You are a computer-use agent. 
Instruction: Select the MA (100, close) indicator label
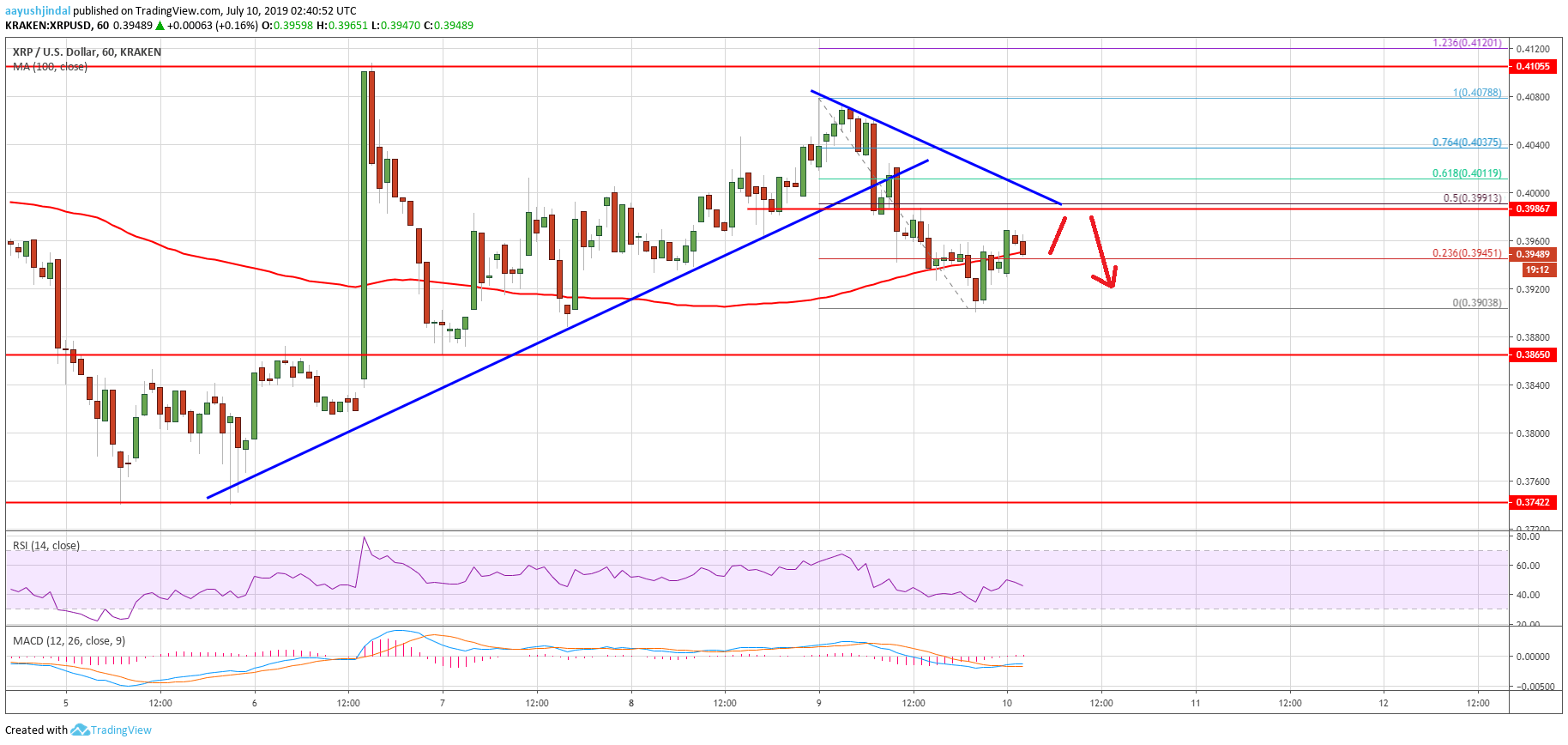[x=50, y=66]
